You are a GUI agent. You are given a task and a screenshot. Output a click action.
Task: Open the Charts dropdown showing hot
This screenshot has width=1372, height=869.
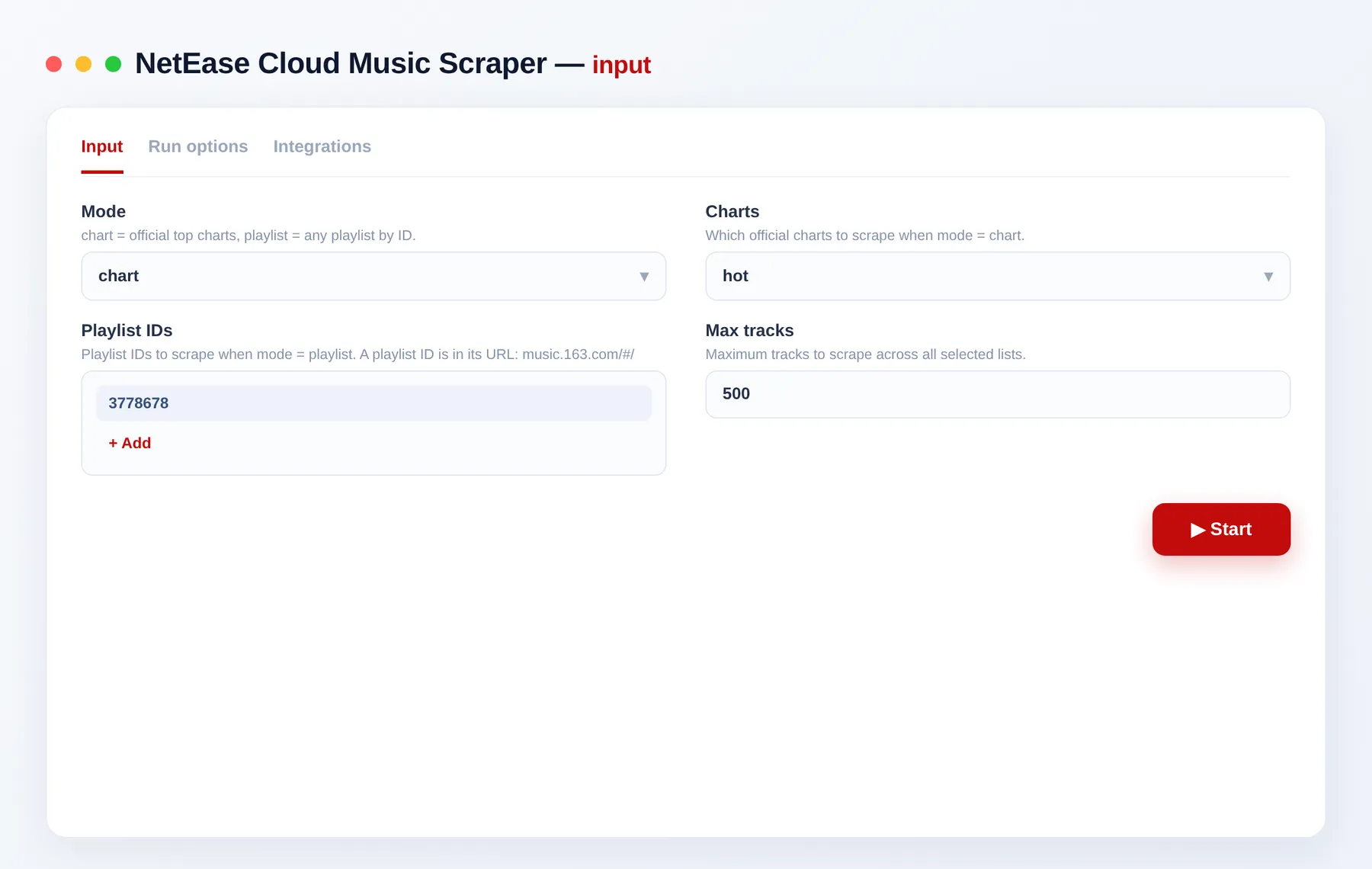pos(998,276)
